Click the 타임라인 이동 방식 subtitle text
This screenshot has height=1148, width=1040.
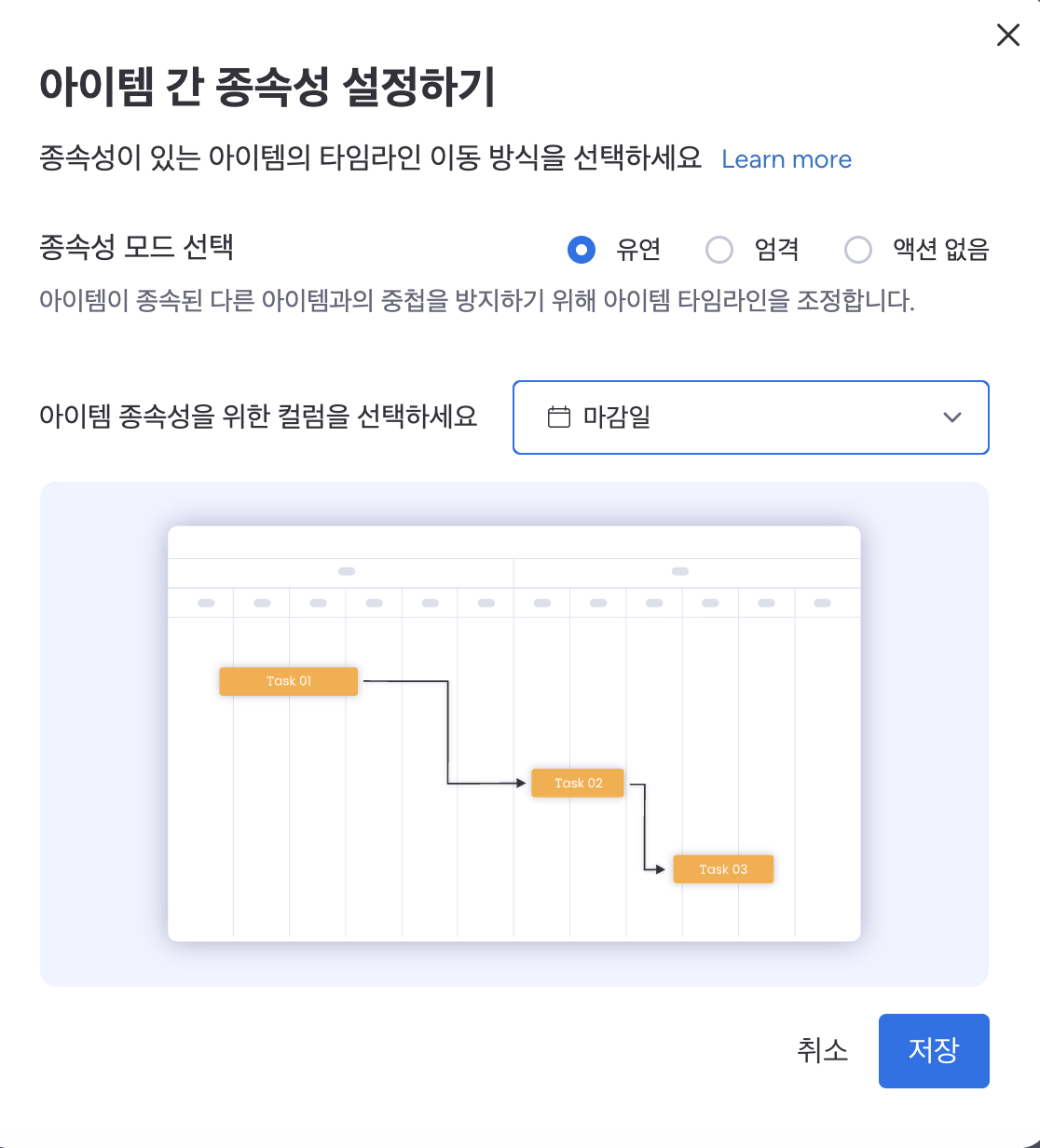click(x=370, y=157)
